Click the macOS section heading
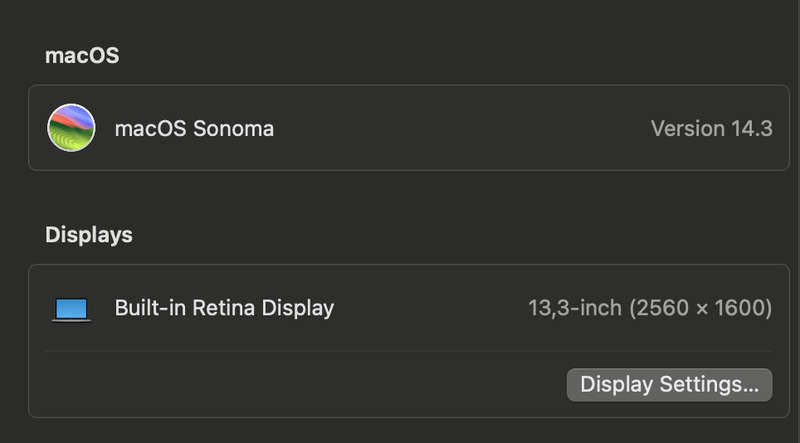Viewport: 800px width, 443px height. point(82,55)
